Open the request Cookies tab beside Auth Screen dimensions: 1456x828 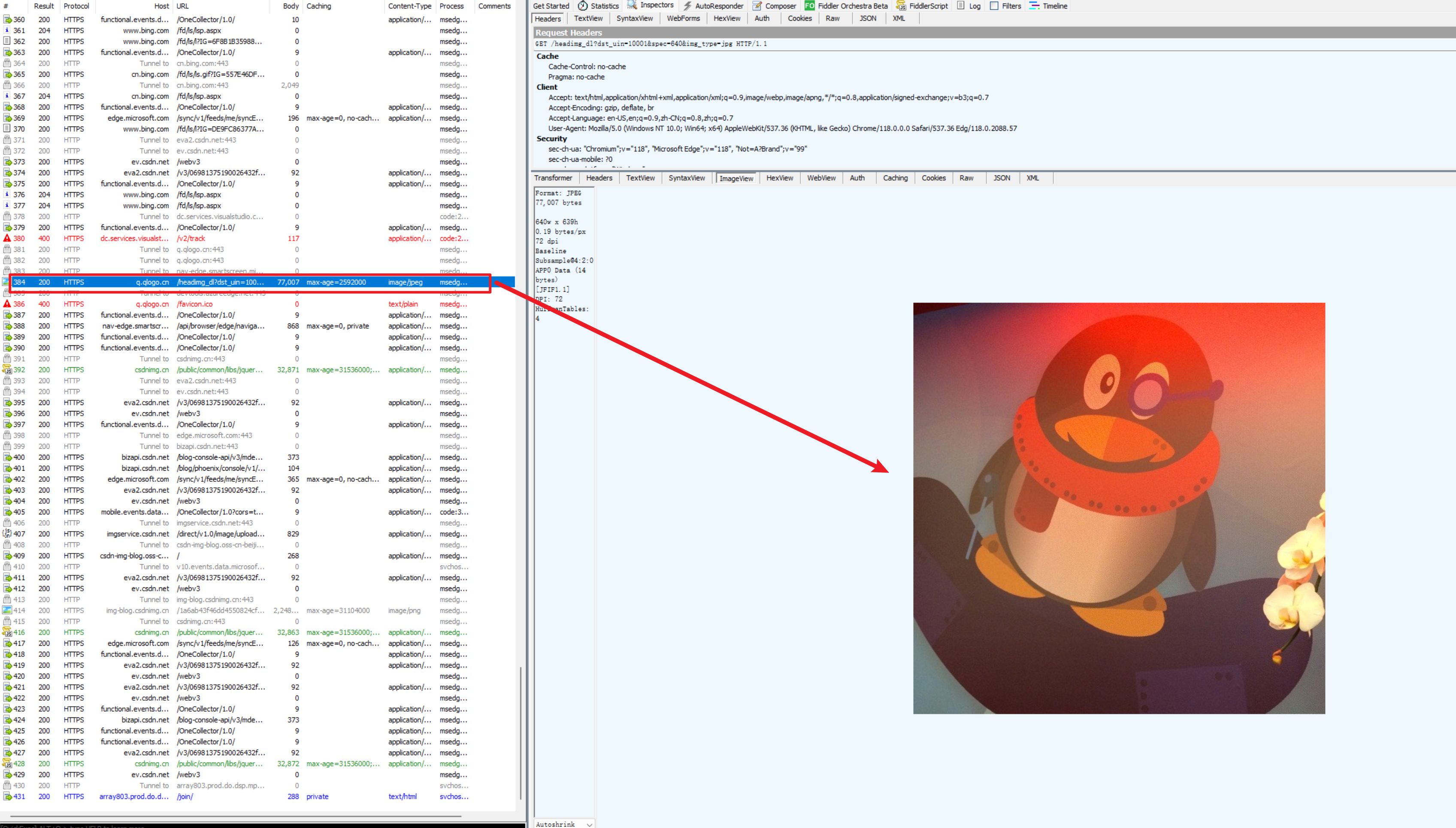[799, 18]
